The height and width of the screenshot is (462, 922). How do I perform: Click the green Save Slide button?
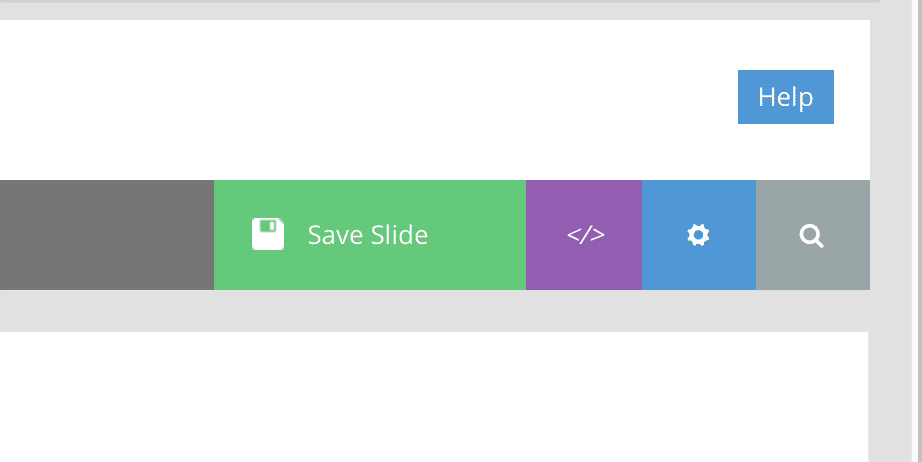(x=370, y=235)
